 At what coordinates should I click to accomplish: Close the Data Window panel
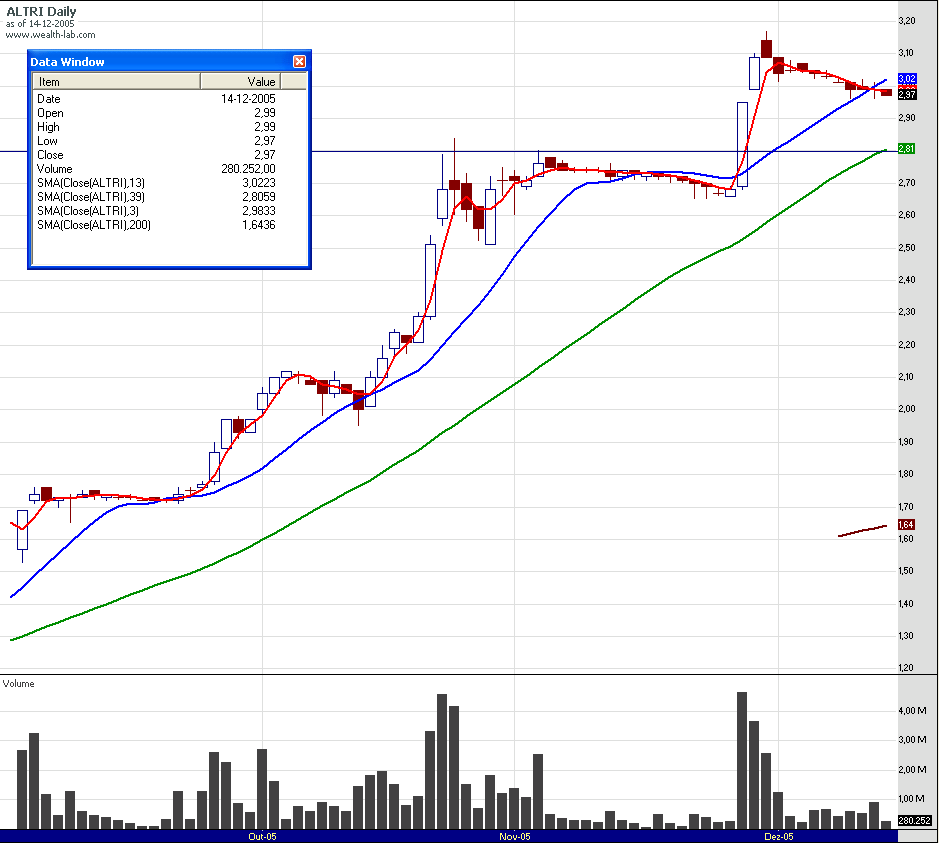299,62
